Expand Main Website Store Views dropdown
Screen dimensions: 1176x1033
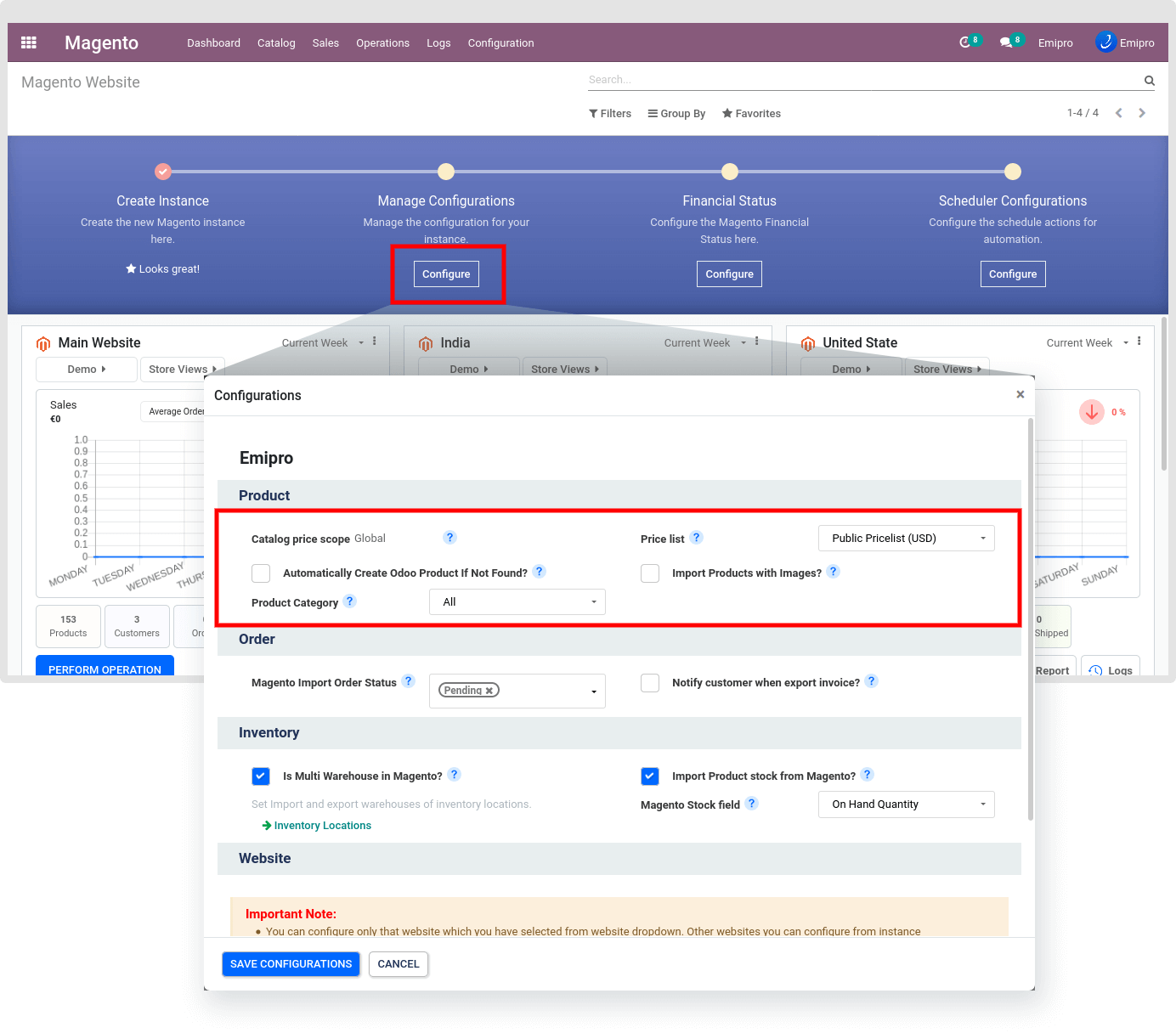click(183, 370)
